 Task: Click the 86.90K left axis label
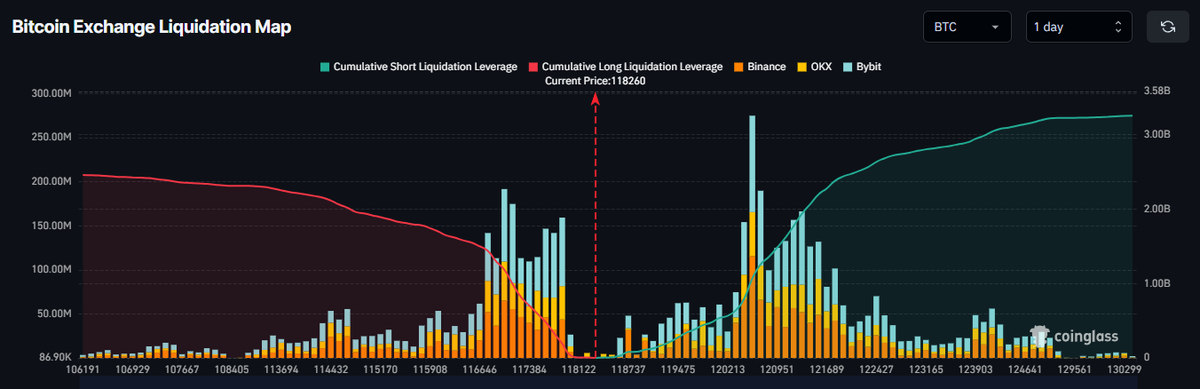55,357
